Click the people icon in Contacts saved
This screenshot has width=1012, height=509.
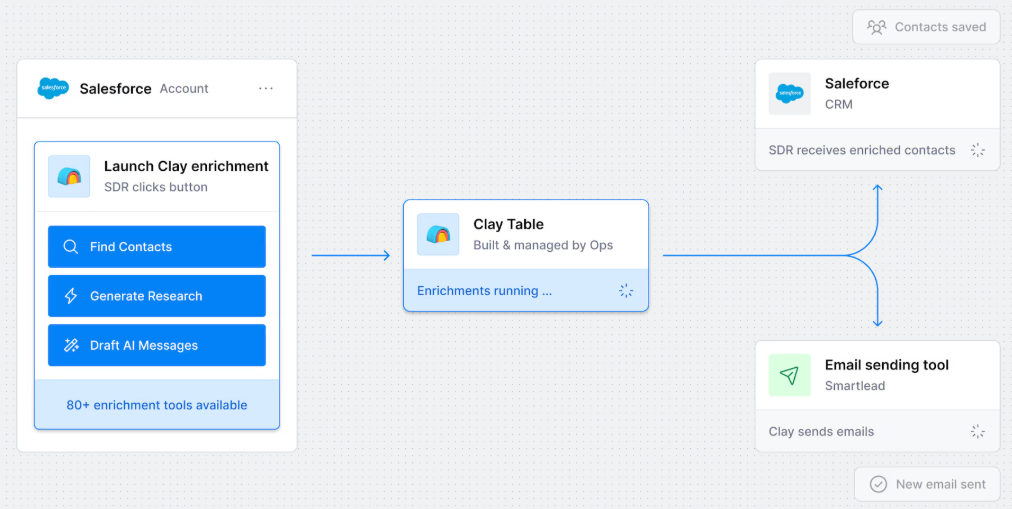876,27
